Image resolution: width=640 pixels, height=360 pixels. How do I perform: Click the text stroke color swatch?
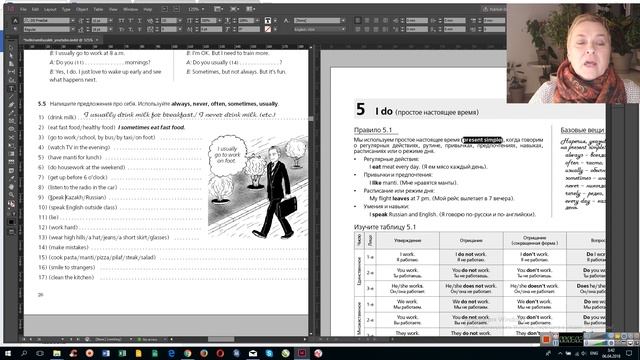[268, 29]
